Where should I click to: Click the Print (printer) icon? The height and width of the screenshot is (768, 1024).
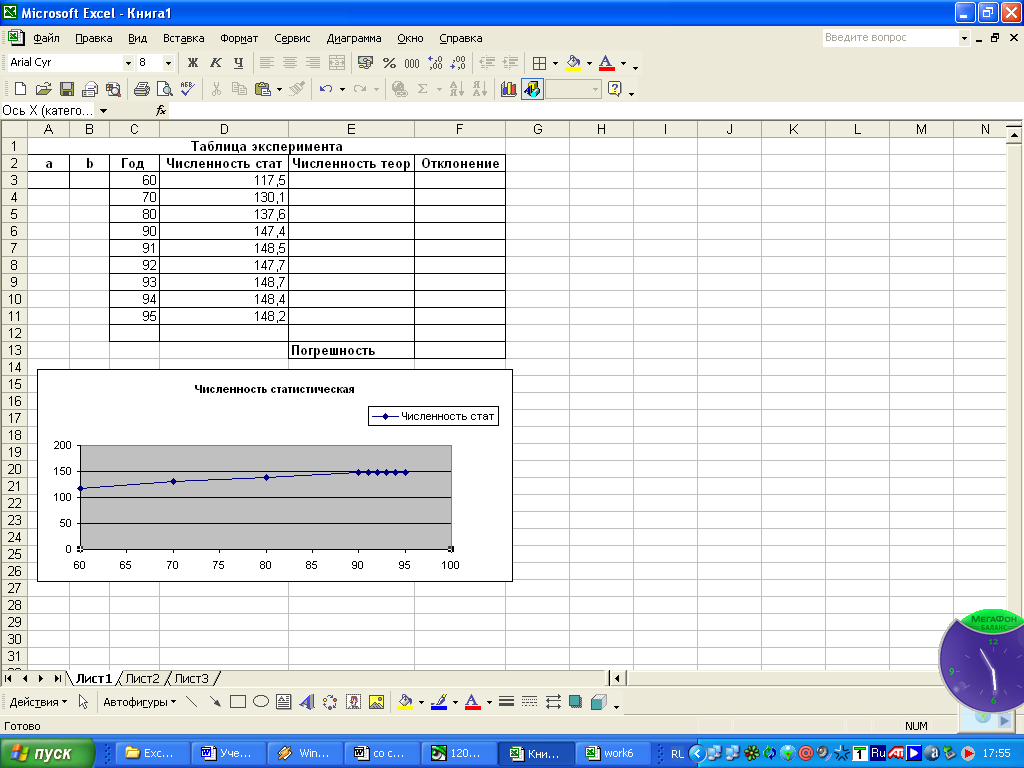(x=142, y=89)
